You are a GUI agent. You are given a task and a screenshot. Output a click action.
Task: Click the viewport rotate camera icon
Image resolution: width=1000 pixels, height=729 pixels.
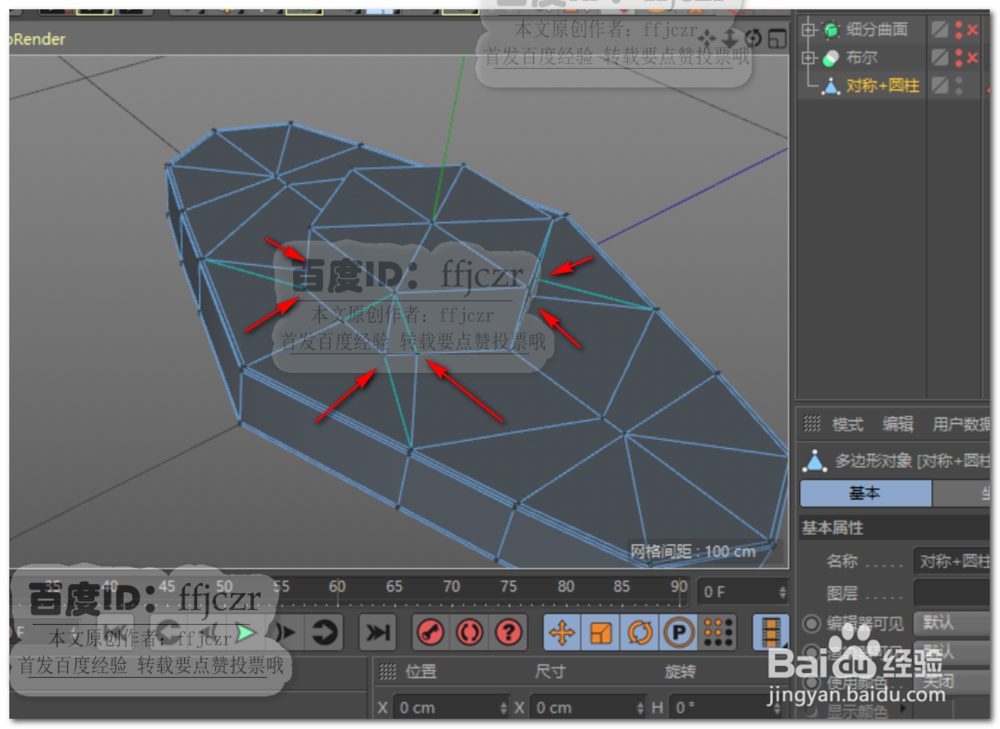tap(753, 39)
